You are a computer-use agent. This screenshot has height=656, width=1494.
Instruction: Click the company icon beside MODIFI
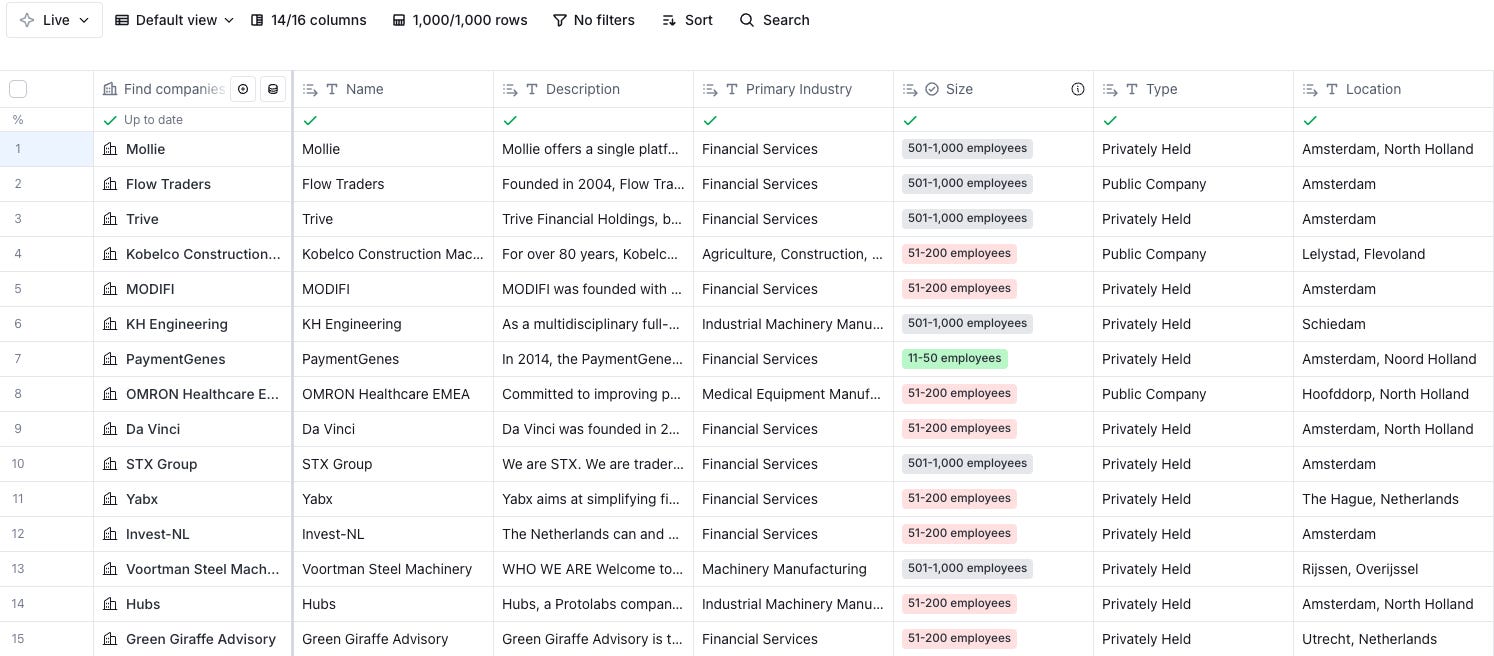tap(110, 289)
